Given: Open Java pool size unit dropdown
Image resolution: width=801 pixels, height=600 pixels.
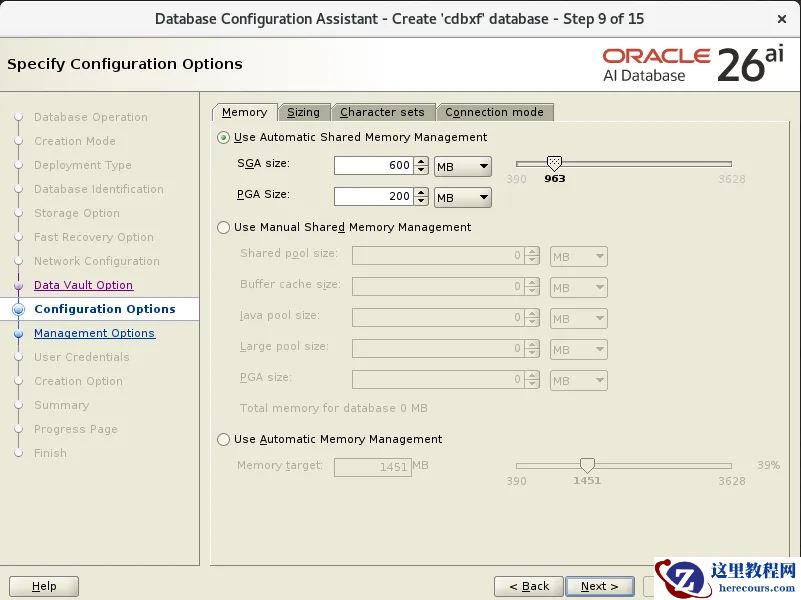Looking at the screenshot, I should pos(579,319).
